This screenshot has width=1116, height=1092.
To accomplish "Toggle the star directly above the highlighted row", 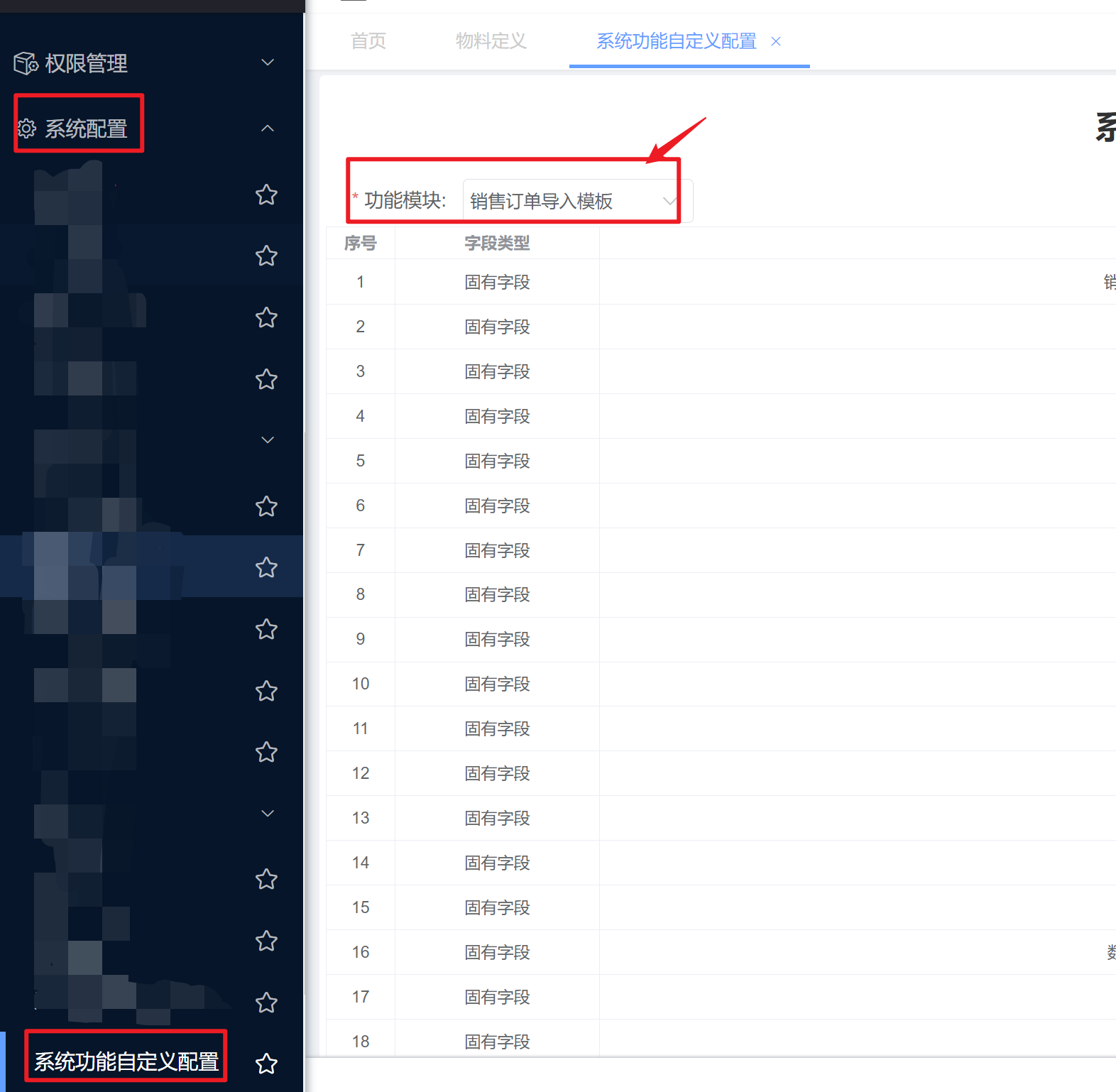I will coord(266,506).
